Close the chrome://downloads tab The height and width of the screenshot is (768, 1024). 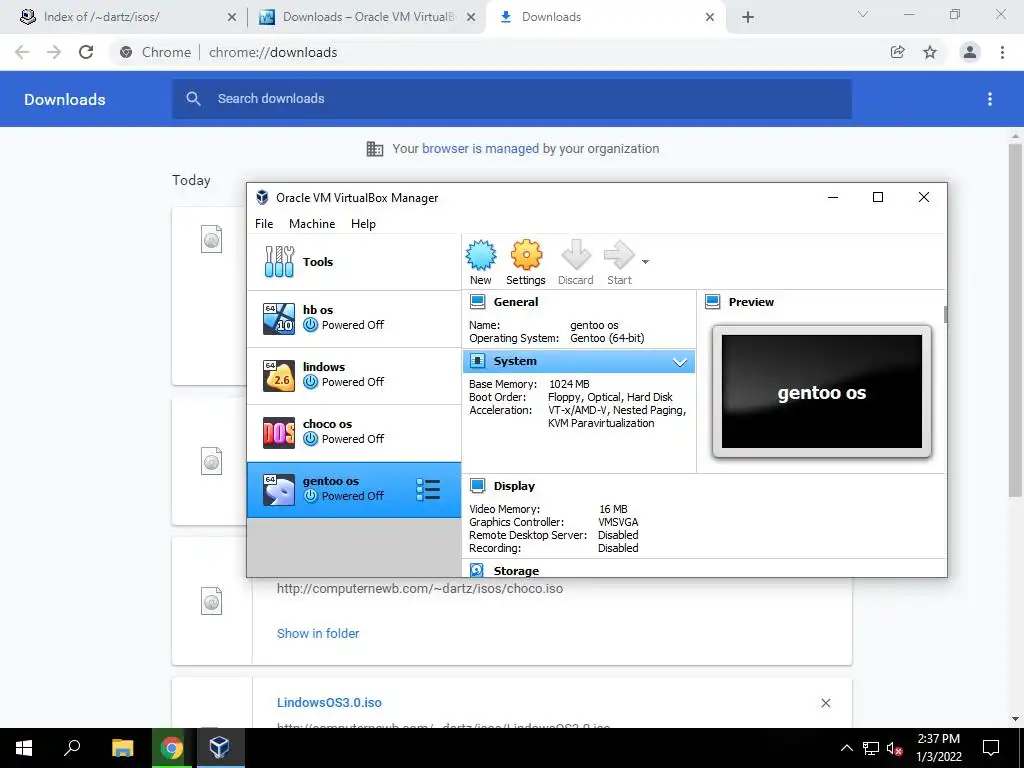click(710, 18)
